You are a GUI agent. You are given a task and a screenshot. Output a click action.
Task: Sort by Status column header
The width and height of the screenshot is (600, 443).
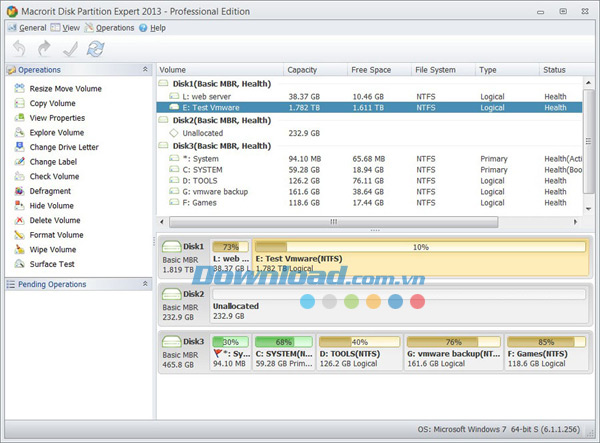(x=567, y=70)
